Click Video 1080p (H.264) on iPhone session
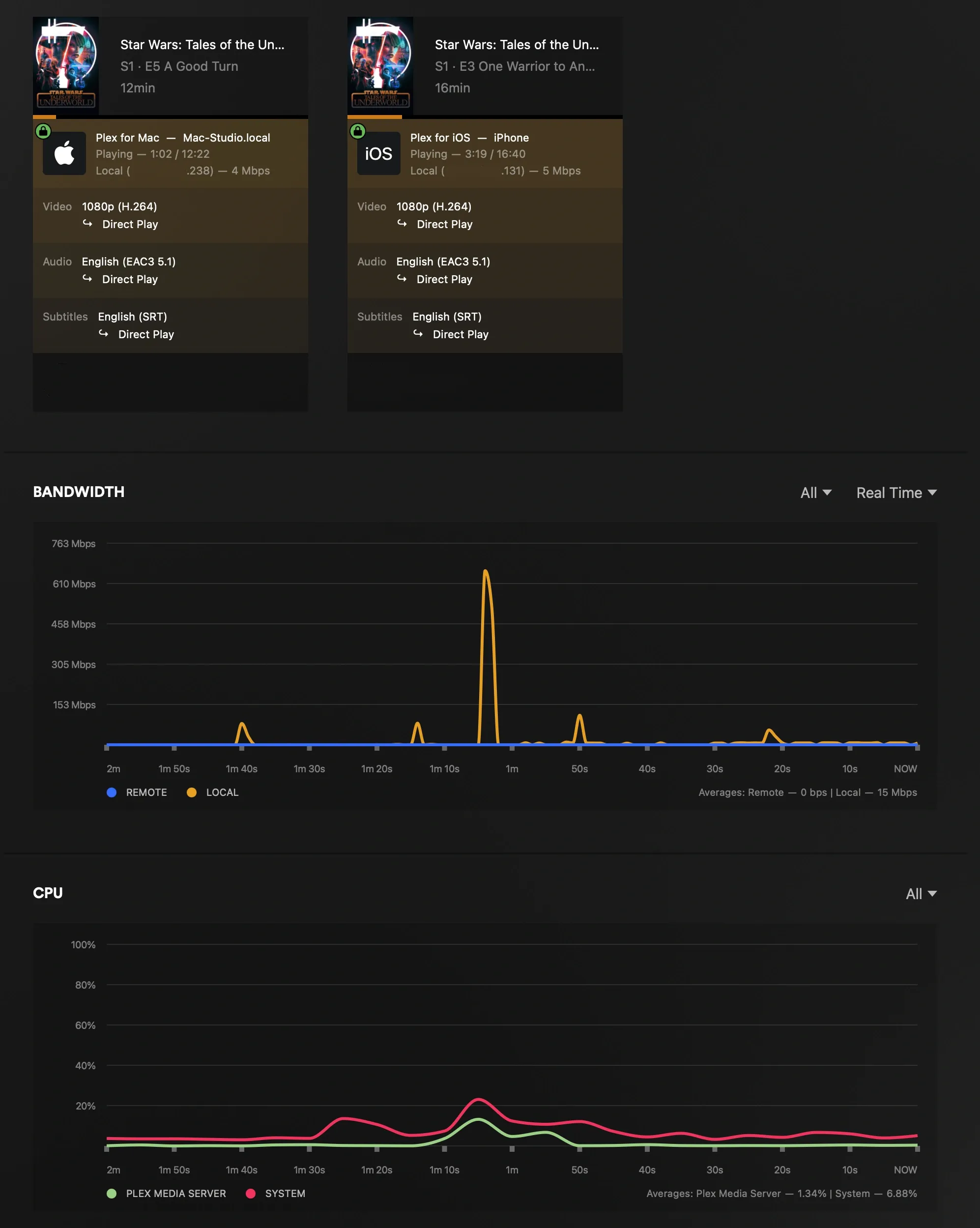 tap(433, 207)
